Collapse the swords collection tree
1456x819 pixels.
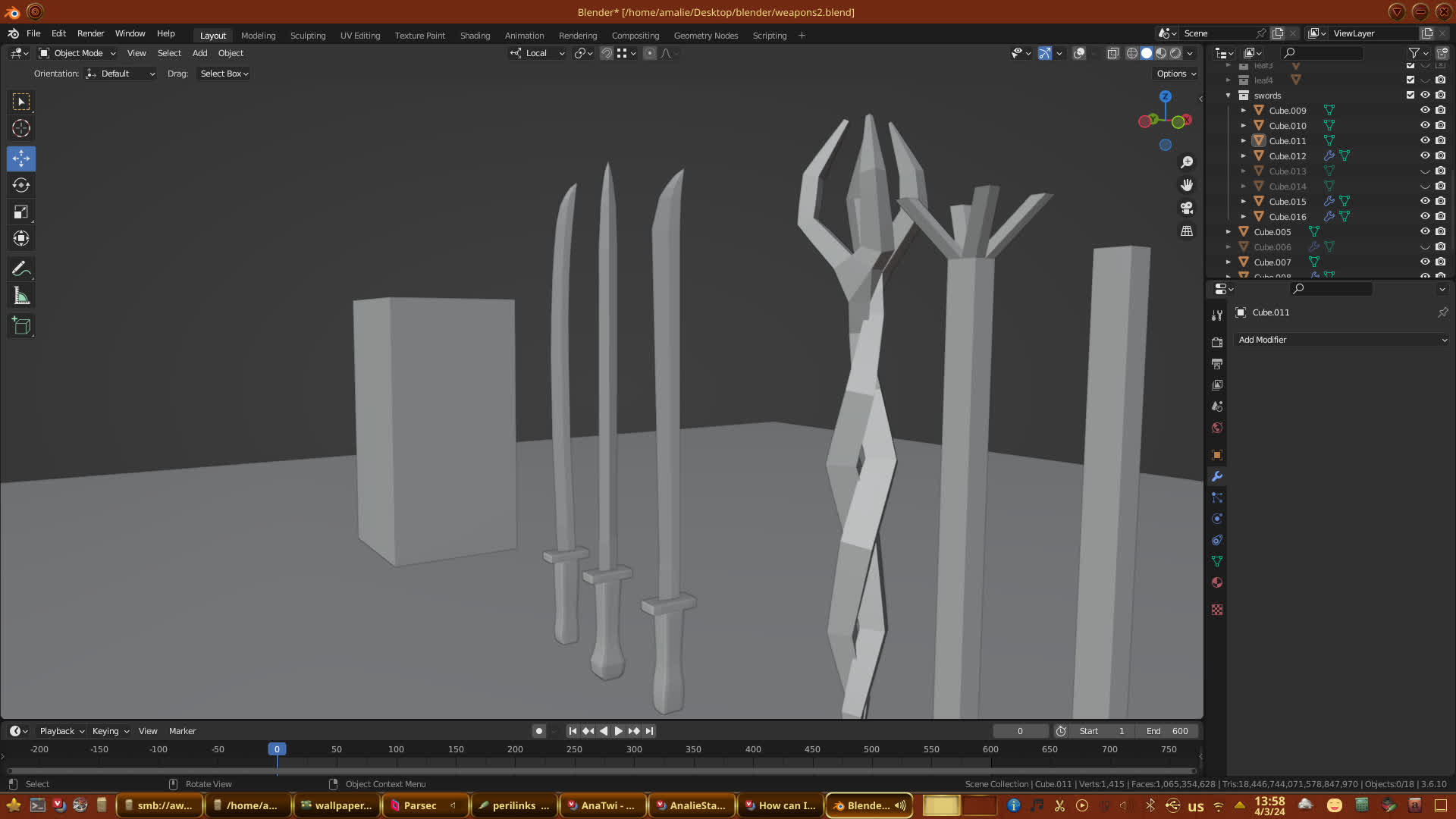coord(1228,96)
